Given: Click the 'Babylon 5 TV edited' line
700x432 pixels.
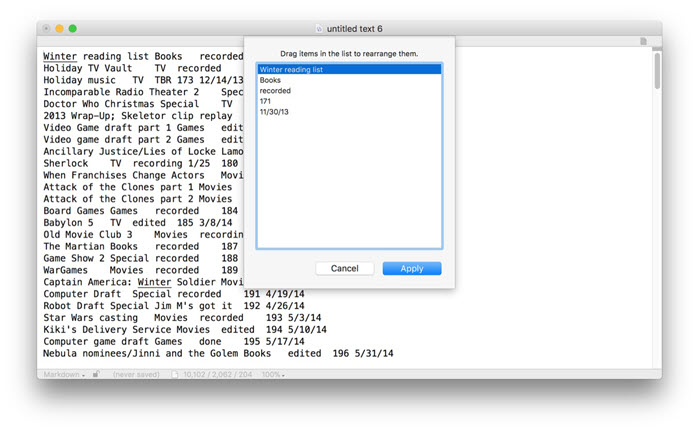Looking at the screenshot, I should (x=138, y=223).
